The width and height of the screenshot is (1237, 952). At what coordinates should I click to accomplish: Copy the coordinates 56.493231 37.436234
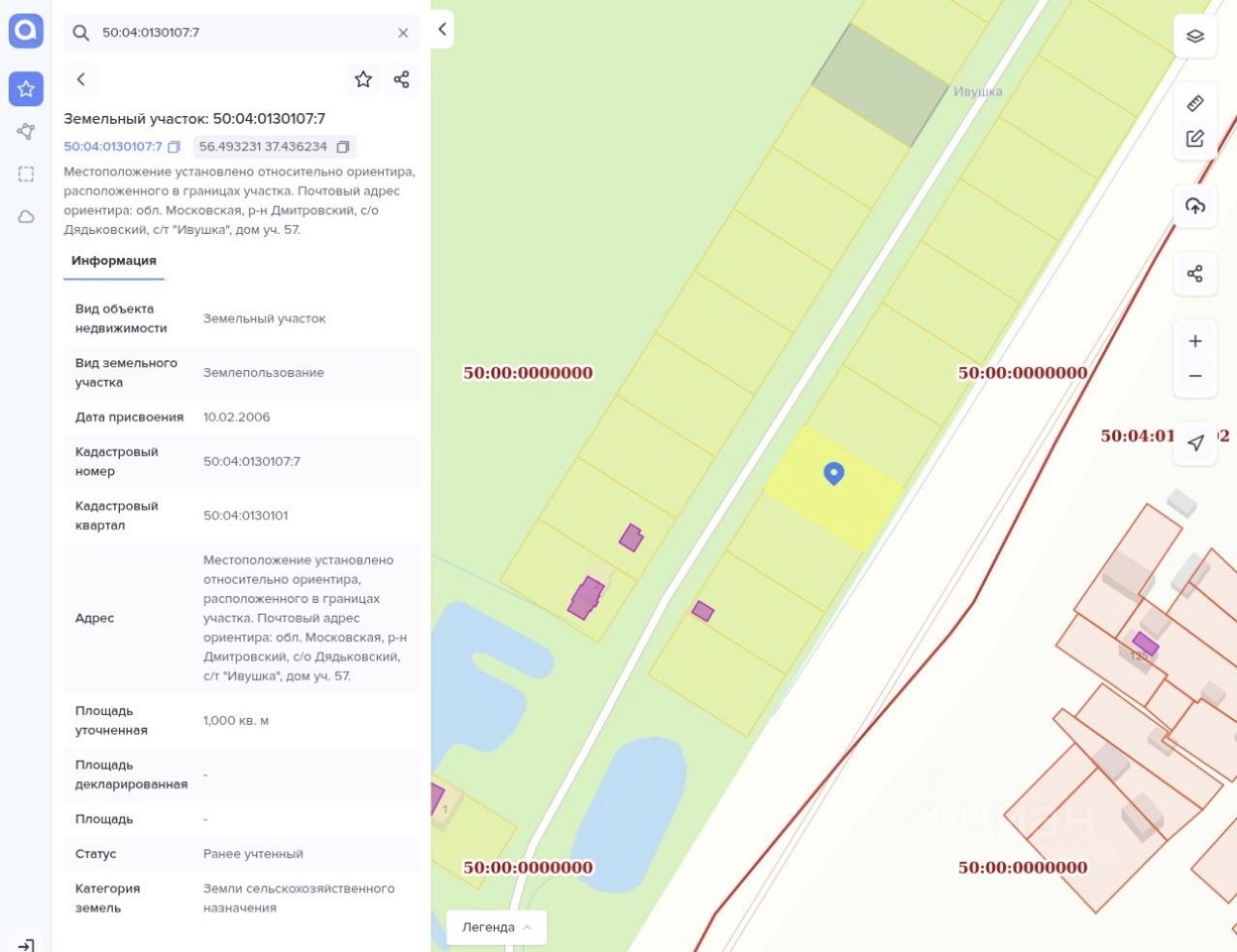point(343,147)
